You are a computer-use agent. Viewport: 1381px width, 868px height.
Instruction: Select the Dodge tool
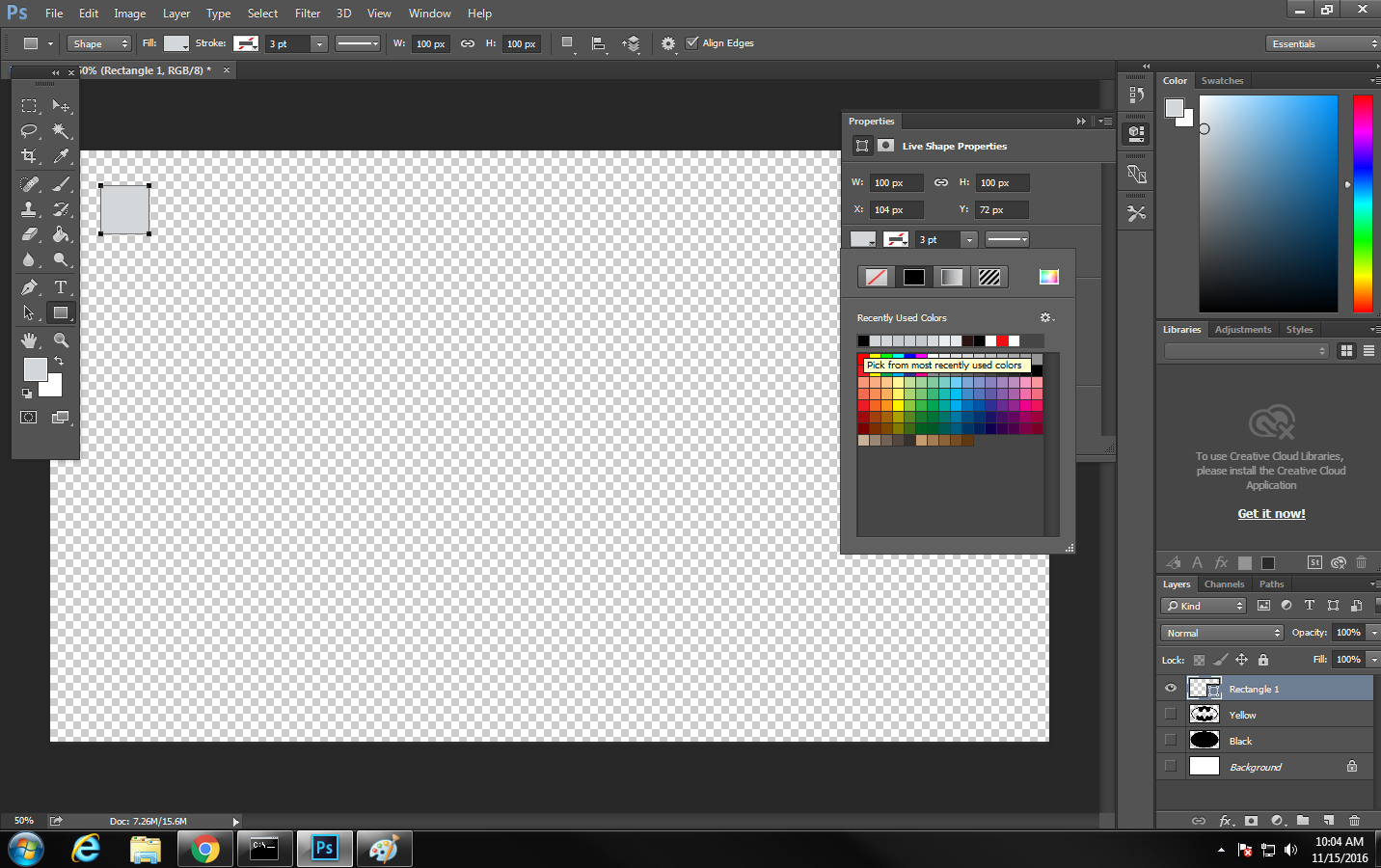point(61,259)
